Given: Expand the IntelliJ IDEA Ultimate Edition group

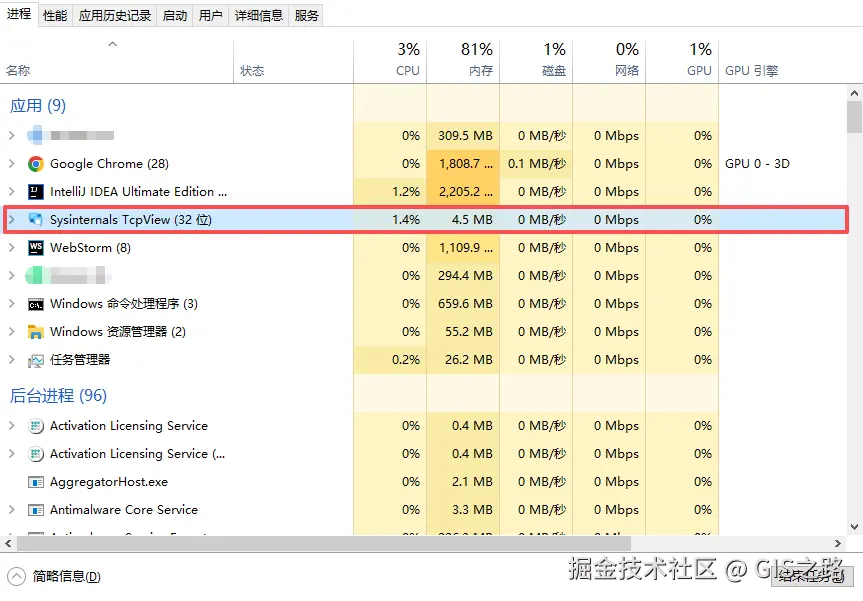Looking at the screenshot, I should (x=12, y=192).
